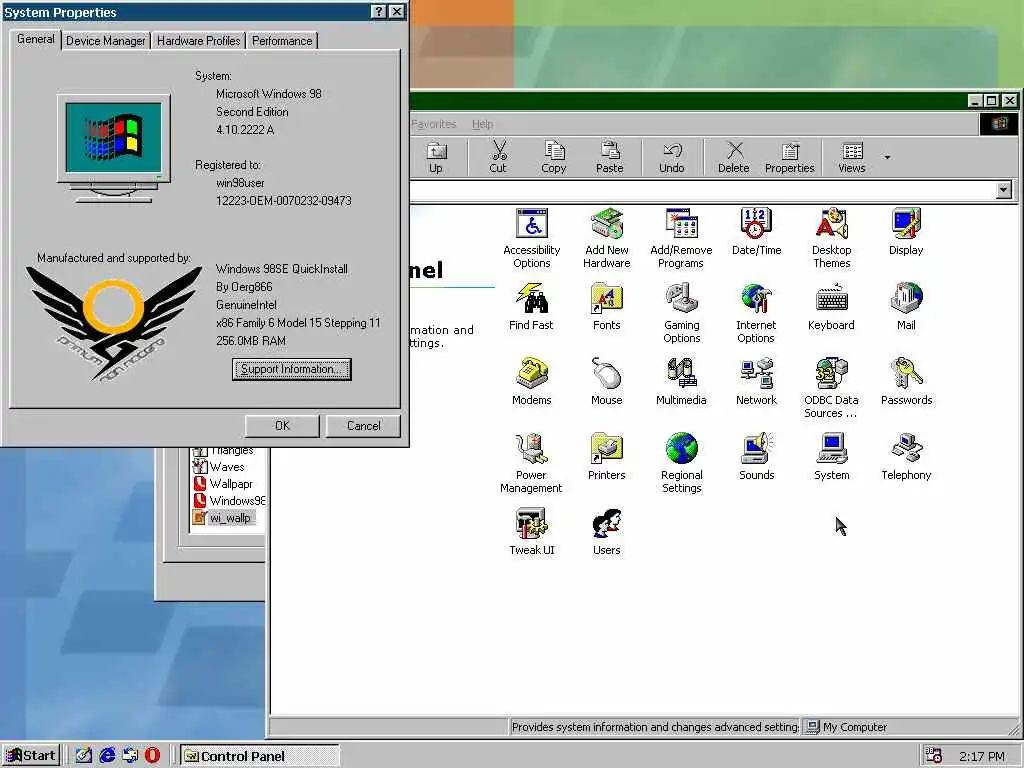
Task: Switch to the Hardware Profiles tab
Action: coord(199,40)
